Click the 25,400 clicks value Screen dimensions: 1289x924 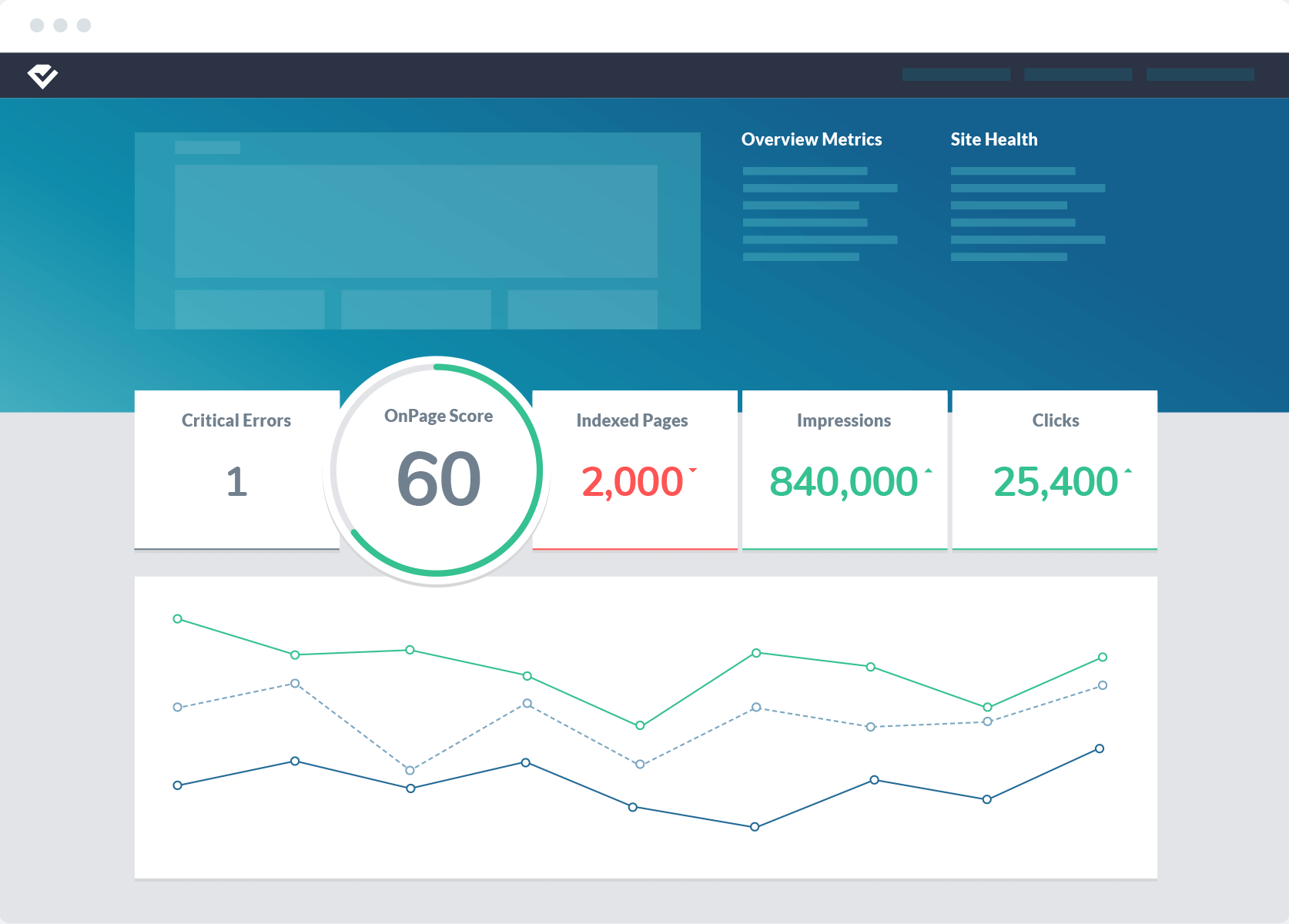pos(1056,482)
